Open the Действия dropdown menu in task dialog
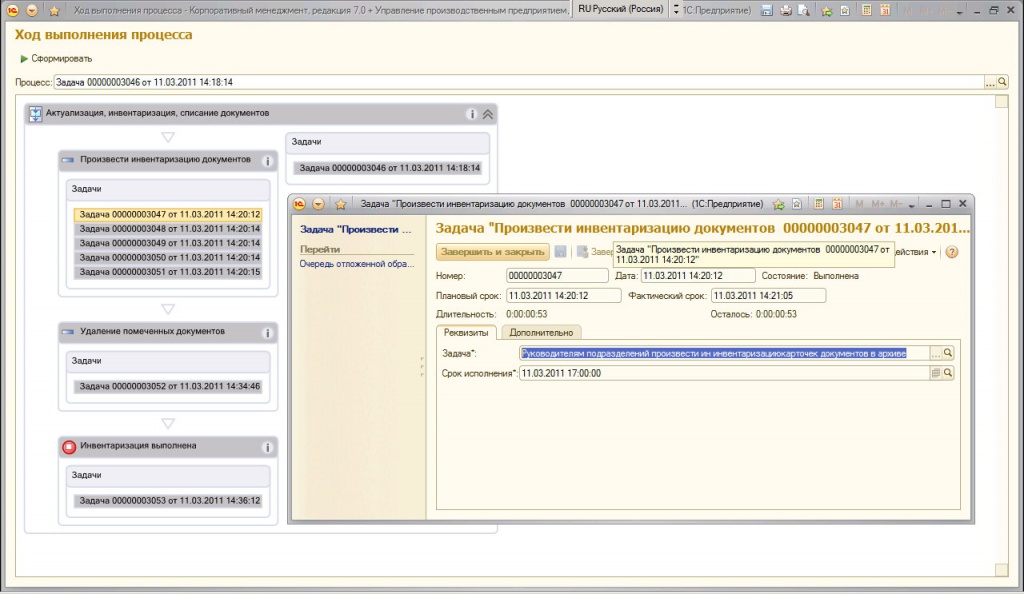The image size is (1024, 594). coord(916,252)
